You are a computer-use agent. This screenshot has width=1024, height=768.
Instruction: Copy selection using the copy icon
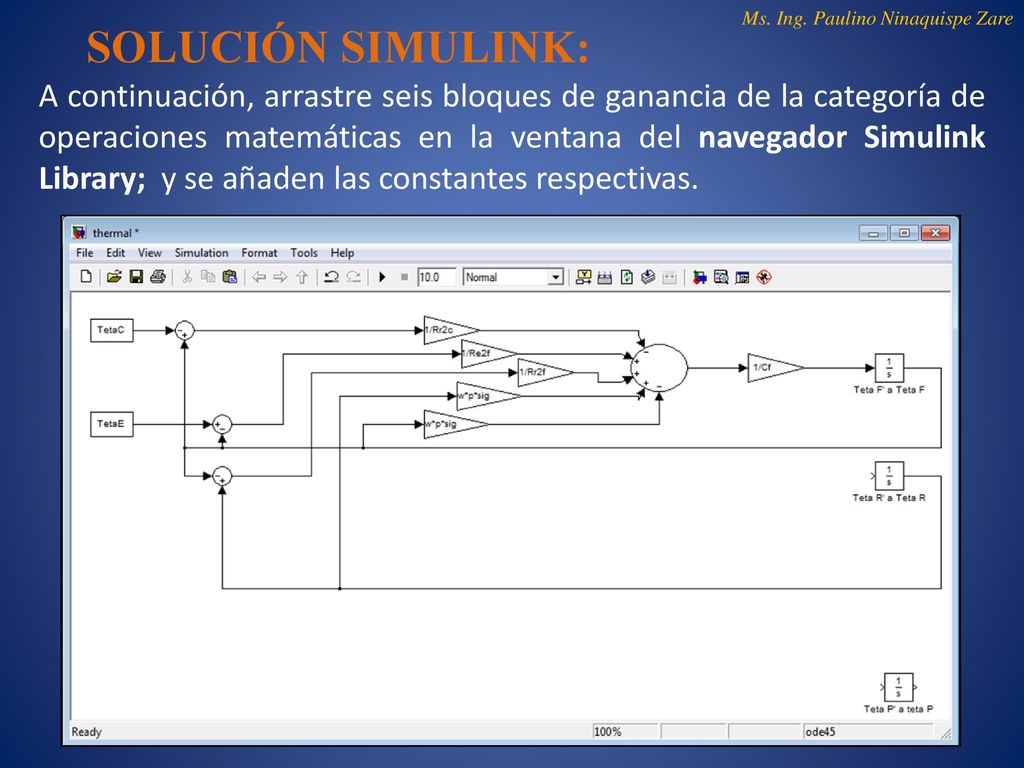(x=208, y=277)
